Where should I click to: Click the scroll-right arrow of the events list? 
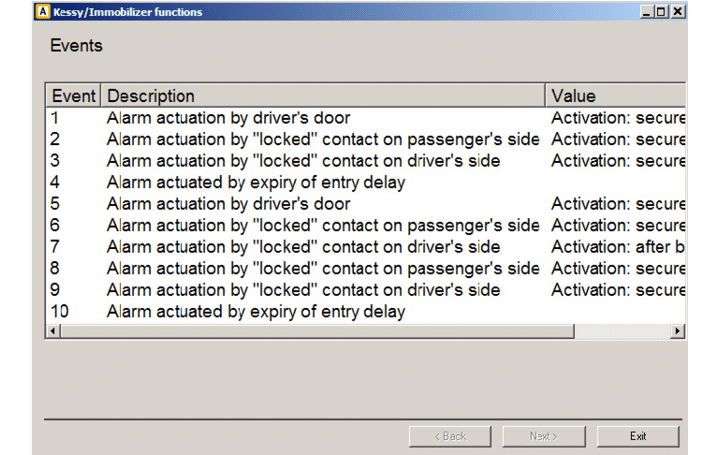(x=678, y=331)
